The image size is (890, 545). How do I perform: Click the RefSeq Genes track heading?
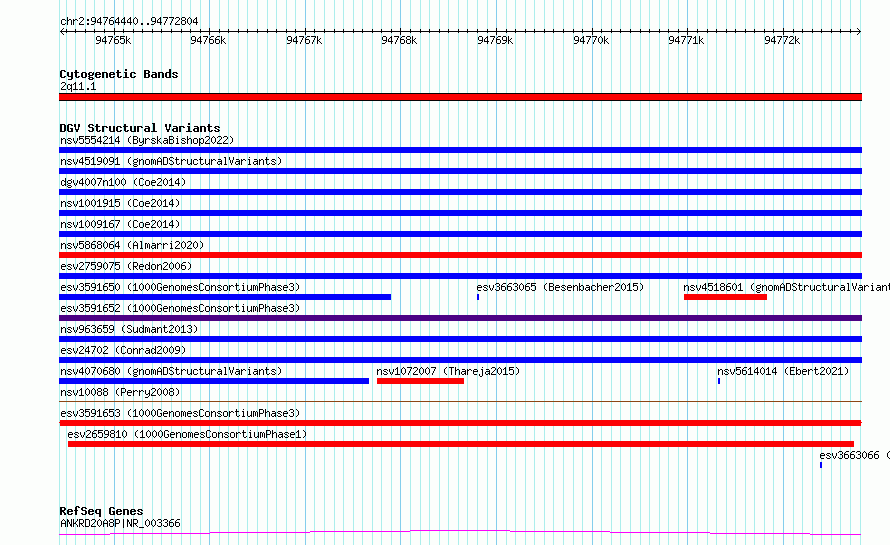point(101,511)
